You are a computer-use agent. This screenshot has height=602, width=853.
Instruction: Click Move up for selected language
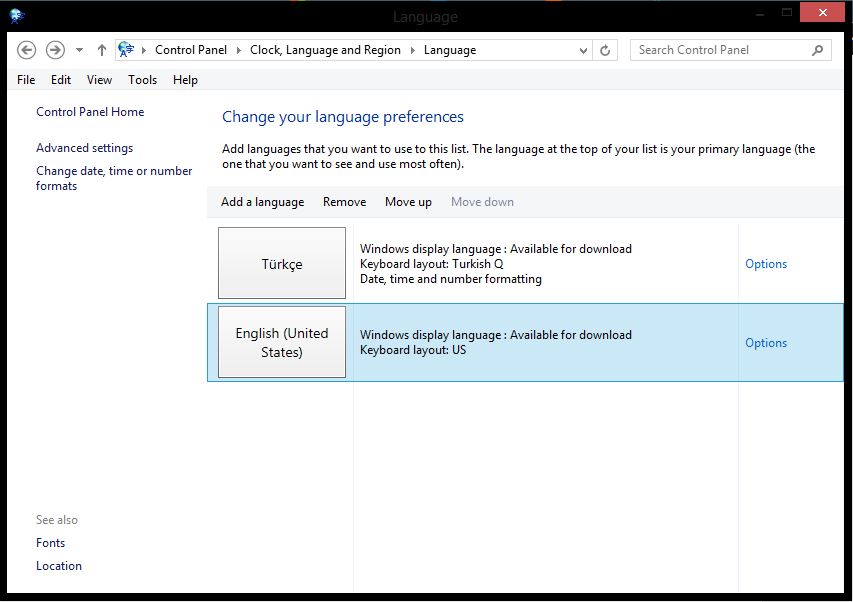408,202
